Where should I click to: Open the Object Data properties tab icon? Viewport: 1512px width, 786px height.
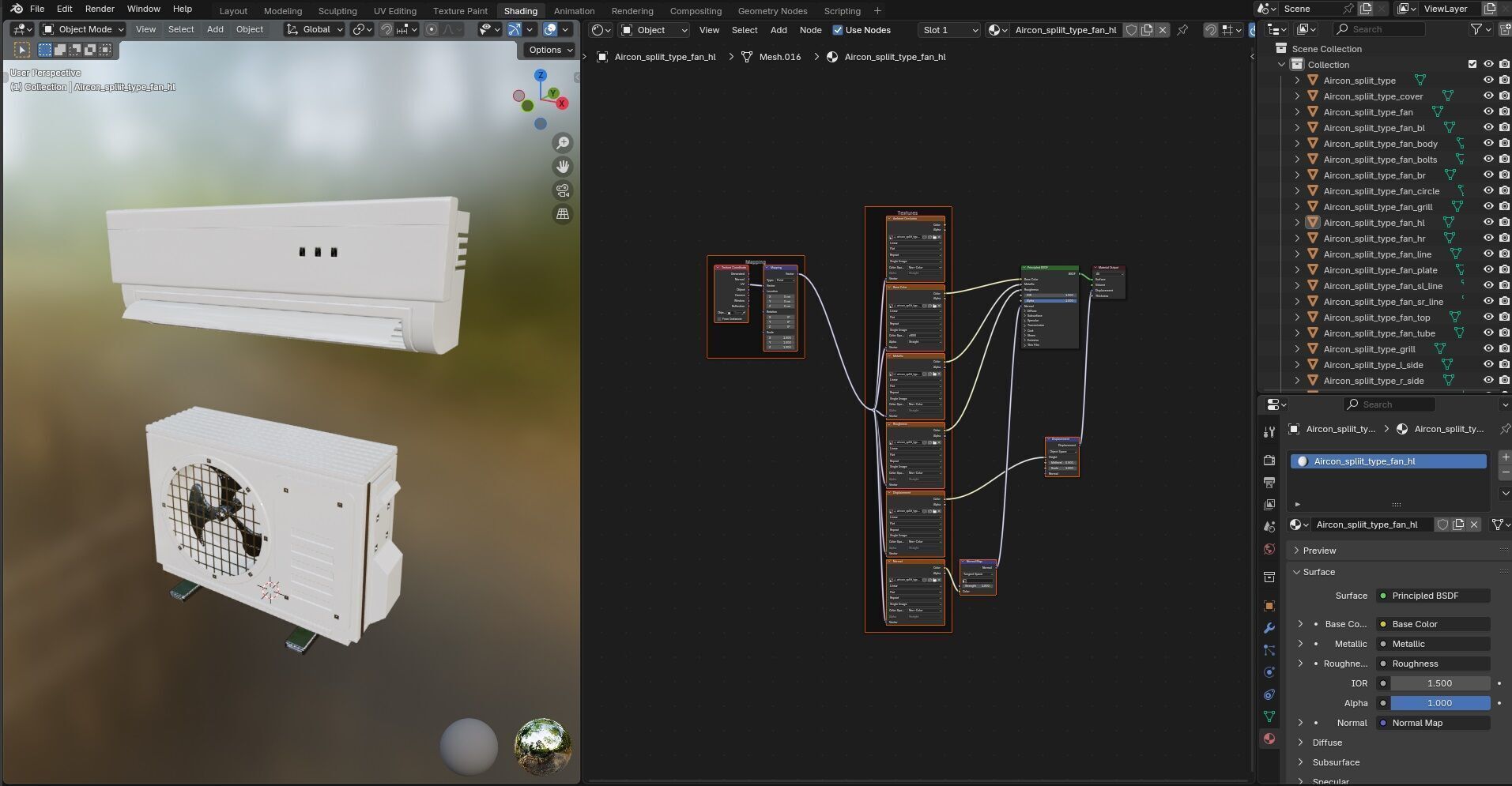(1269, 716)
